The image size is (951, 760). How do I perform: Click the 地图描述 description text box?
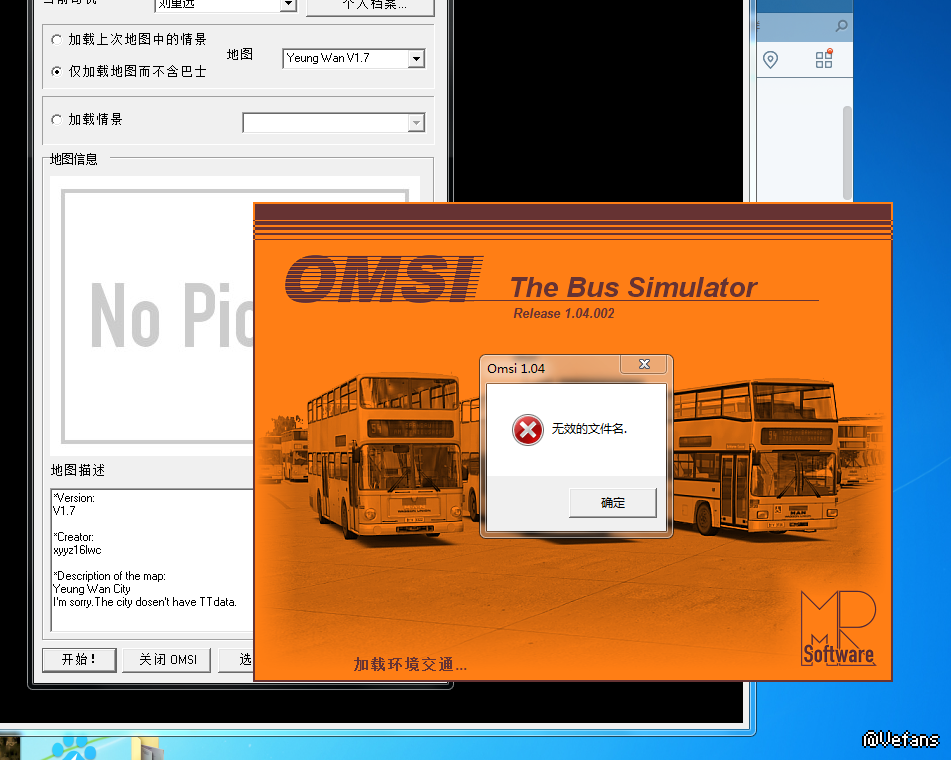(x=152, y=560)
